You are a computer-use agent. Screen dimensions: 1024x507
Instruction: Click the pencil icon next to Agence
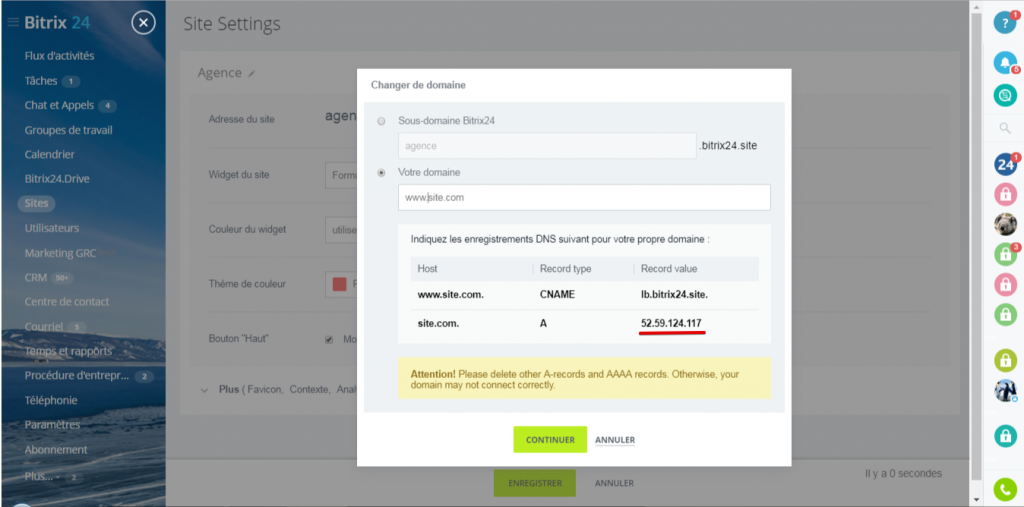pyautogui.click(x=251, y=74)
